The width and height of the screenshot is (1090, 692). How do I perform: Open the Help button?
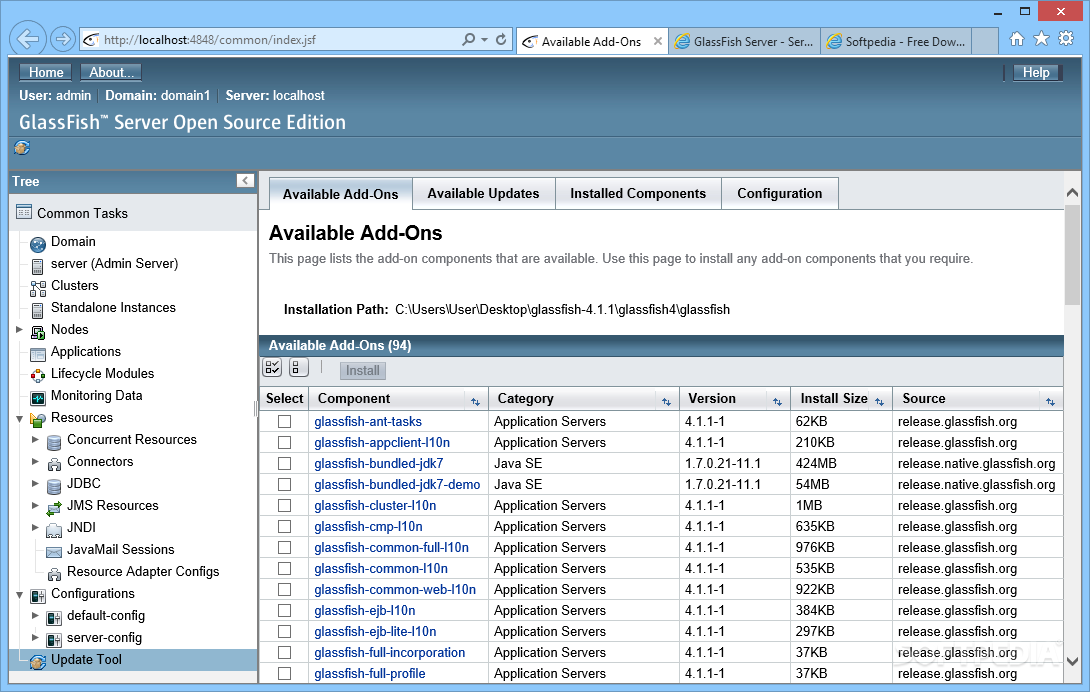click(x=1036, y=72)
